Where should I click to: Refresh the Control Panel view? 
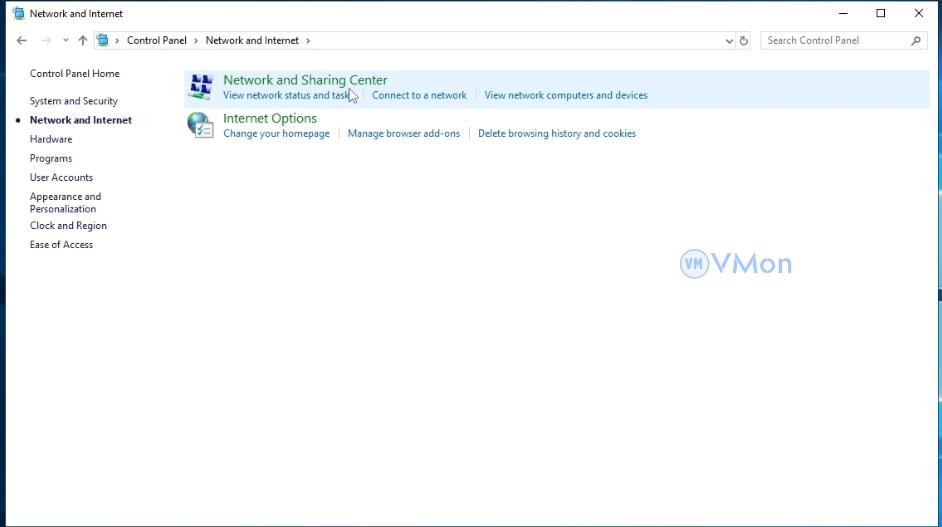pyautogui.click(x=743, y=41)
